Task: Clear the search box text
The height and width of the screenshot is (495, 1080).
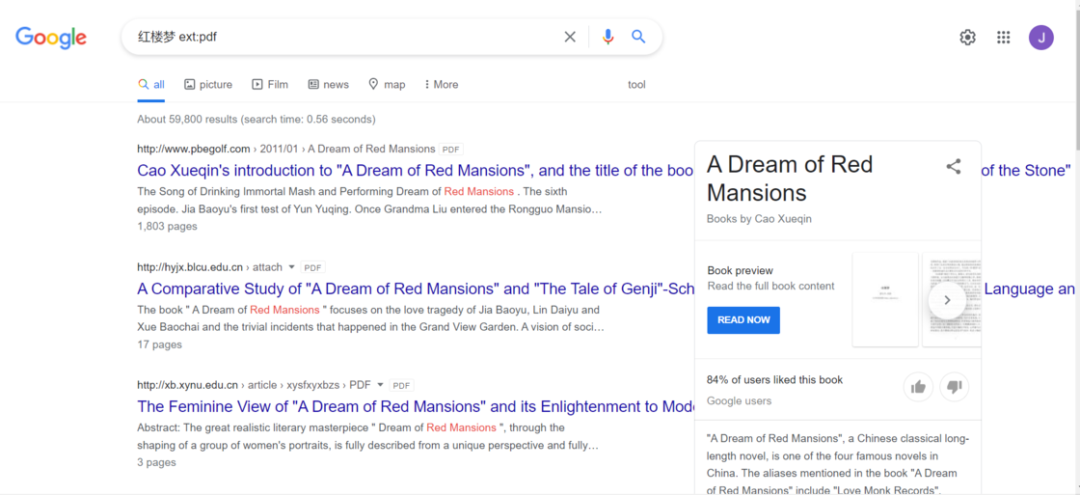Action: coord(570,37)
